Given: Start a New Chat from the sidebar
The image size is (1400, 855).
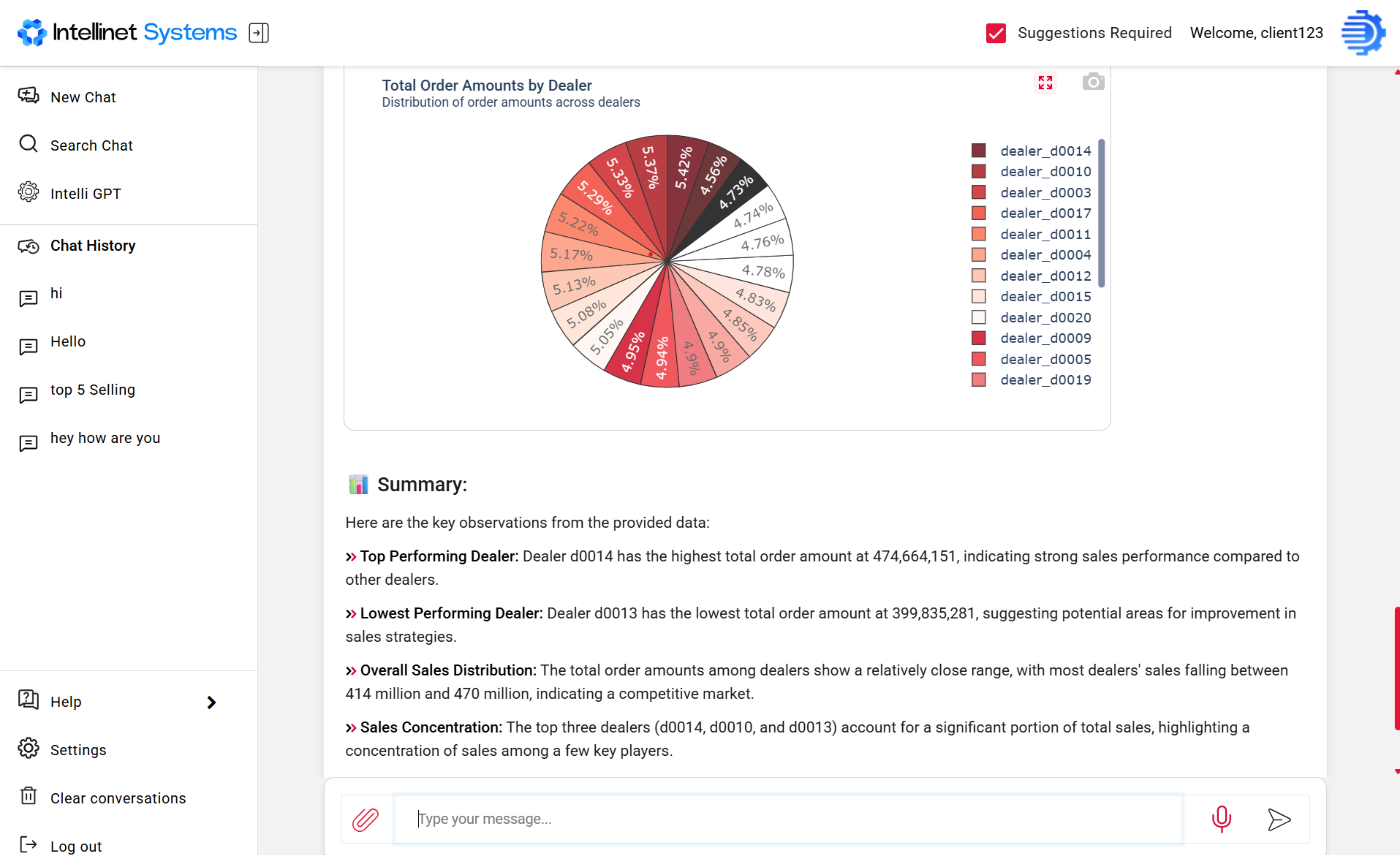Looking at the screenshot, I should (x=83, y=97).
